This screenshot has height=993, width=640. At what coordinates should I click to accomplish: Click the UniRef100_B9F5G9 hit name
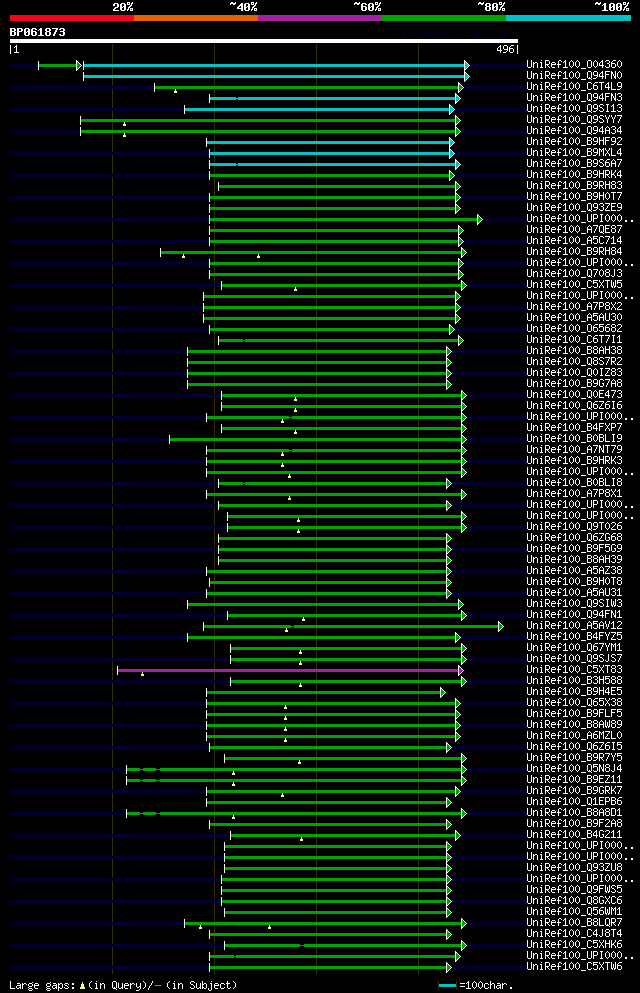(x=574, y=548)
